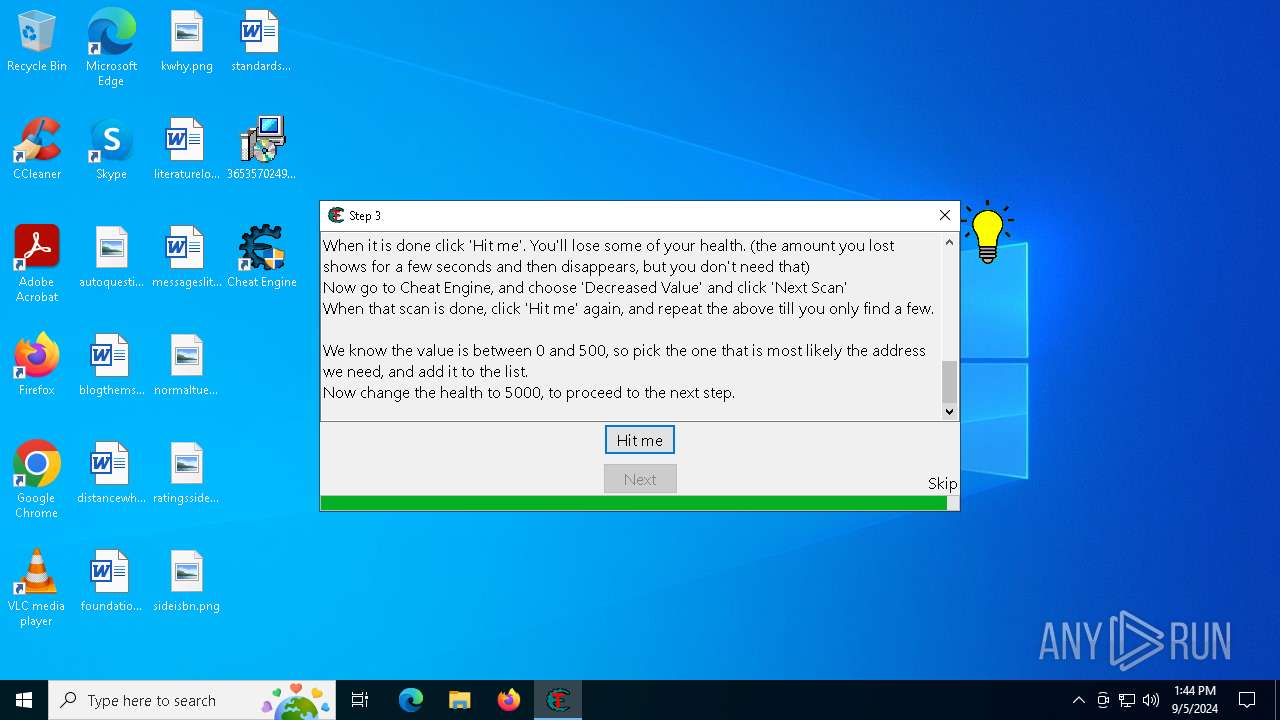Select the autoquesti image file
The width and height of the screenshot is (1280, 720).
[111, 257]
